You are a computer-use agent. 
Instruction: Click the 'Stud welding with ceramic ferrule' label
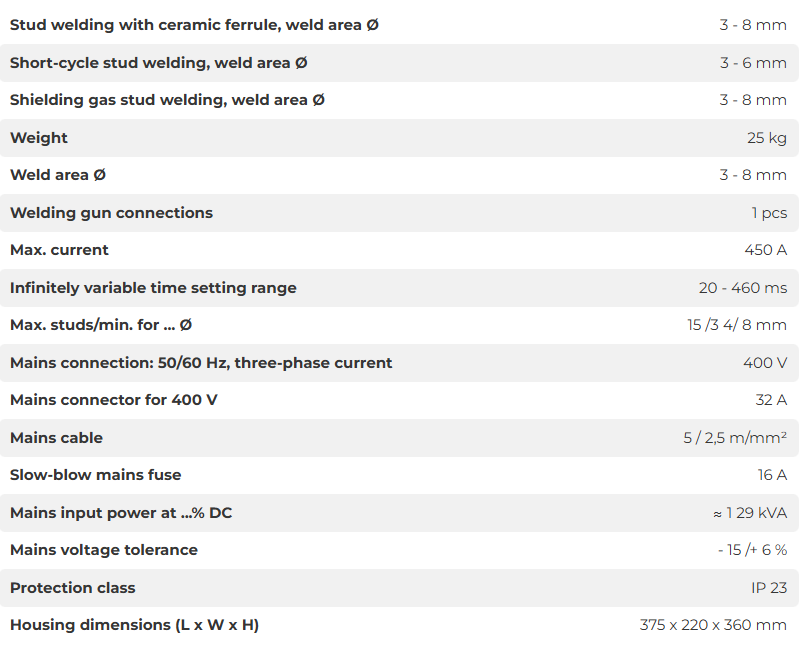(194, 25)
